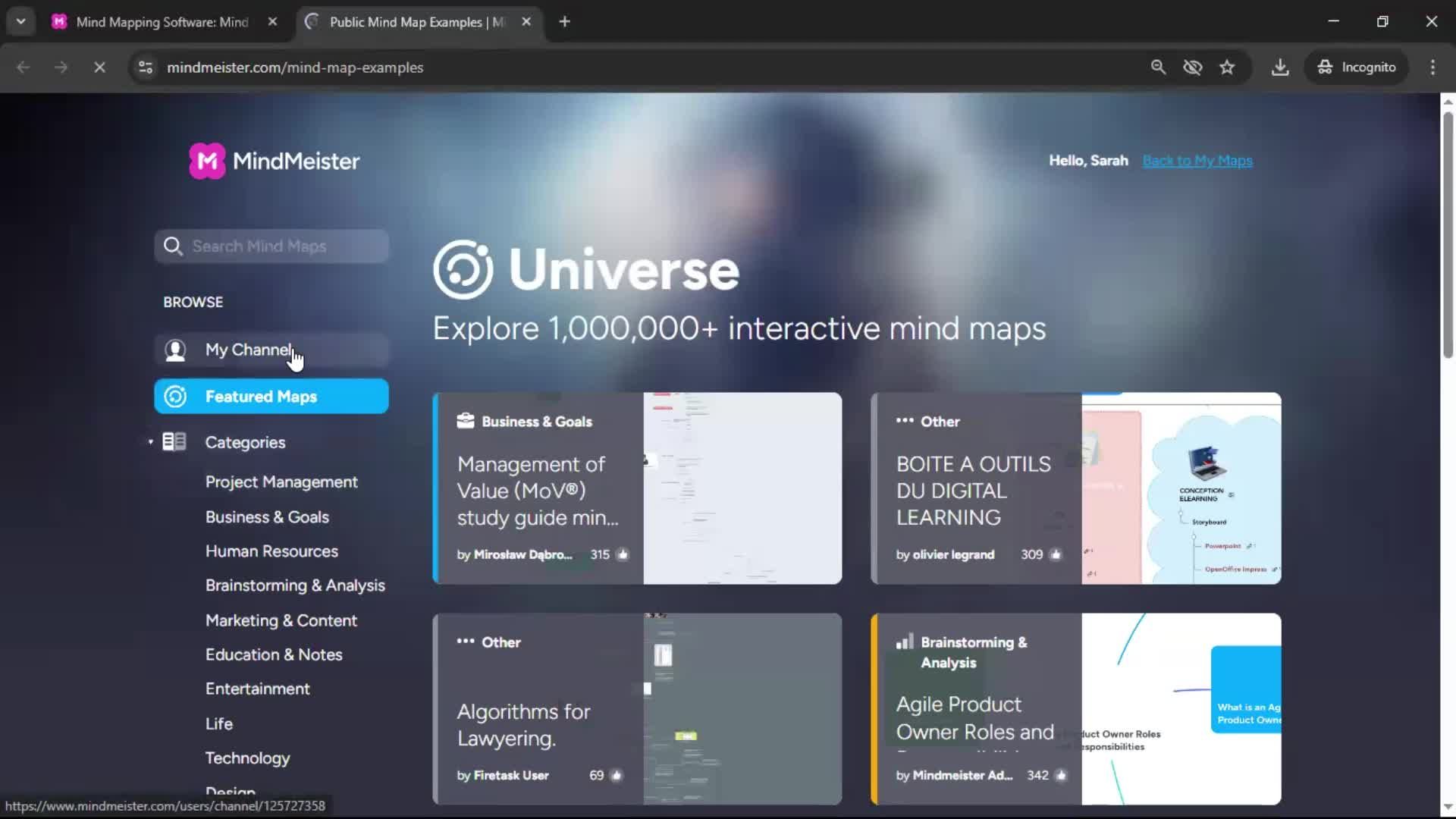This screenshot has width=1456, height=819.
Task: Open browser downloads icon
Action: [1280, 67]
